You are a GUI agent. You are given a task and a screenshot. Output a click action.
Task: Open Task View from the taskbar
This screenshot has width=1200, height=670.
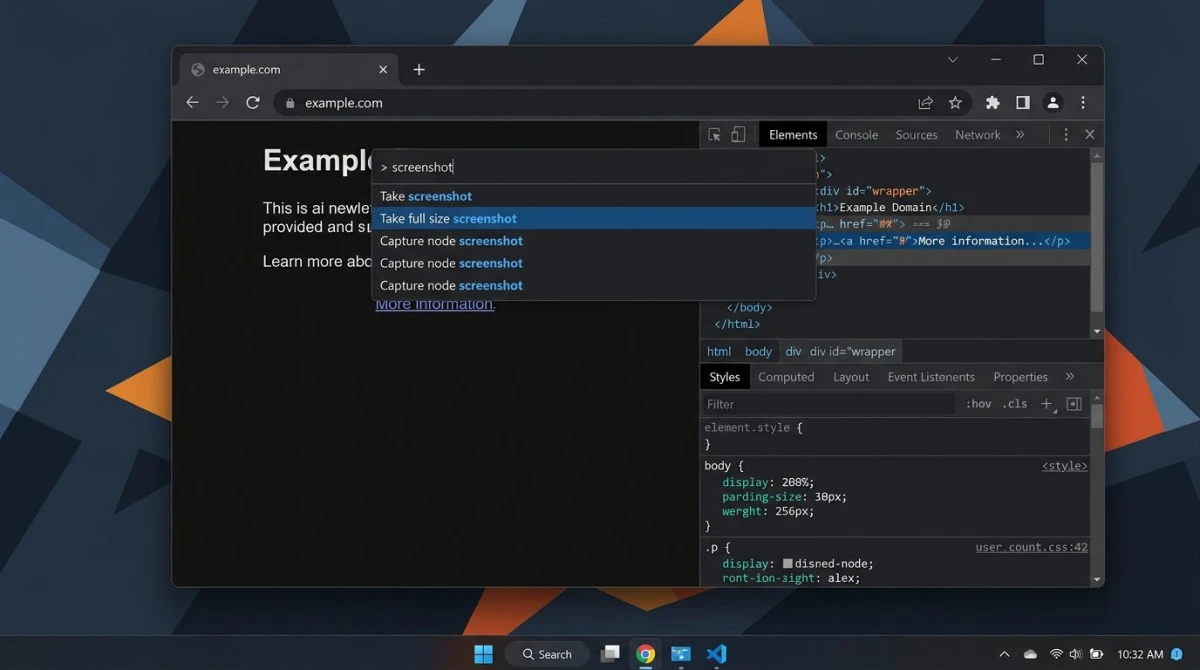610,654
